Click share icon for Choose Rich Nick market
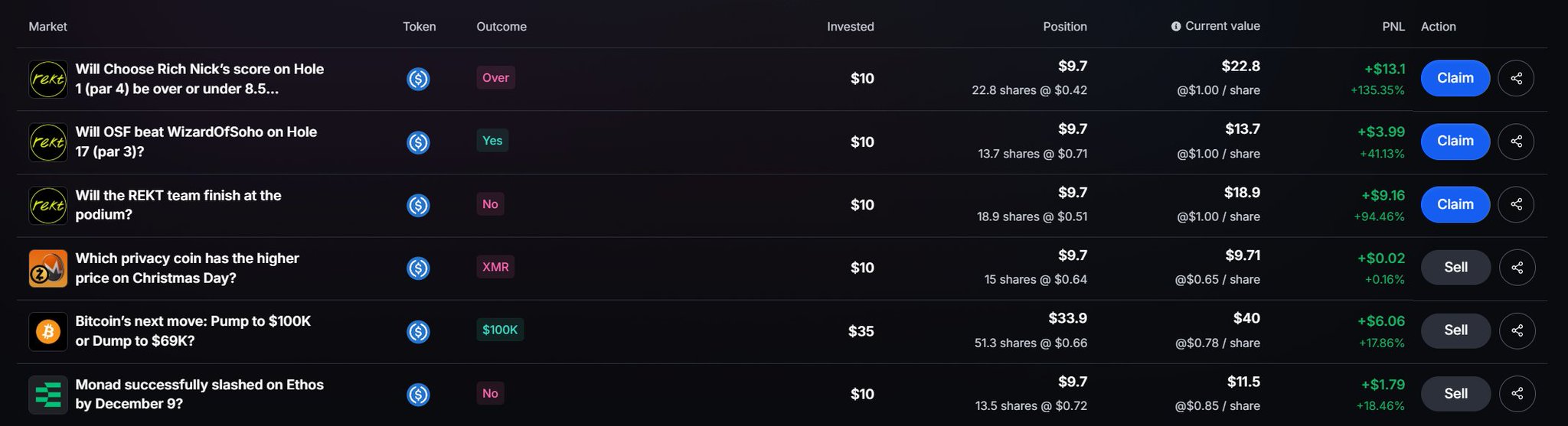The image size is (1568, 426). click(1516, 78)
